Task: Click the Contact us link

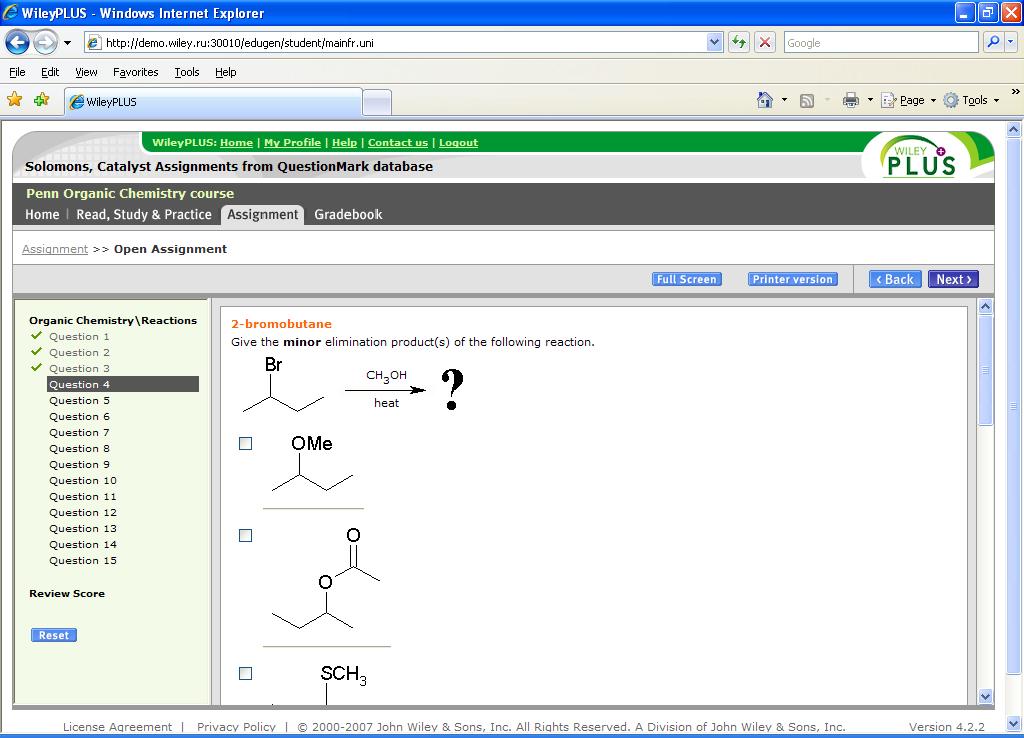Action: click(x=398, y=142)
